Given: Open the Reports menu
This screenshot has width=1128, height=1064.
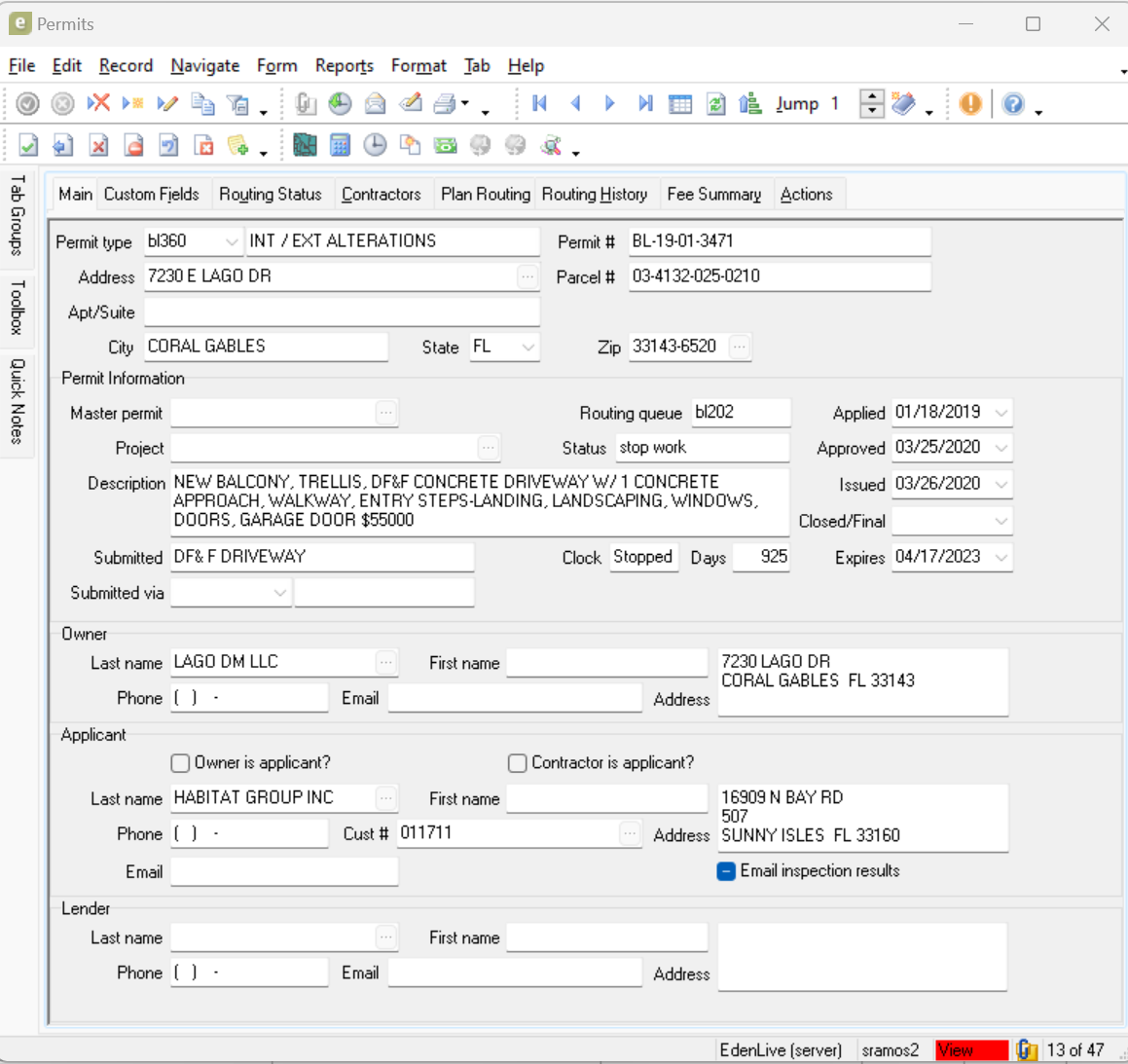Looking at the screenshot, I should pos(344,65).
